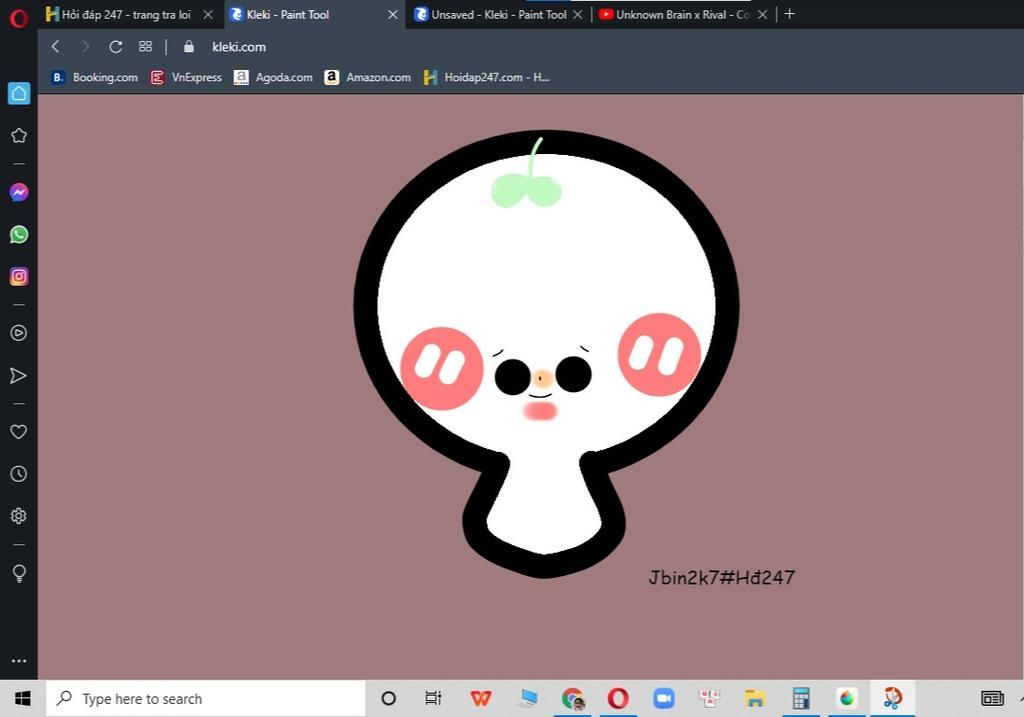Screen dimensions: 1024x717
Task: Open History clock icon in sidebar
Action: pyautogui.click(x=19, y=473)
